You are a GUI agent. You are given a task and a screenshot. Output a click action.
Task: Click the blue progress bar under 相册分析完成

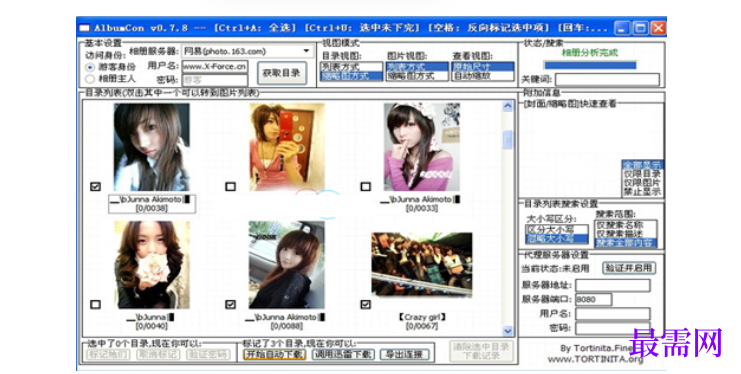tap(590, 65)
